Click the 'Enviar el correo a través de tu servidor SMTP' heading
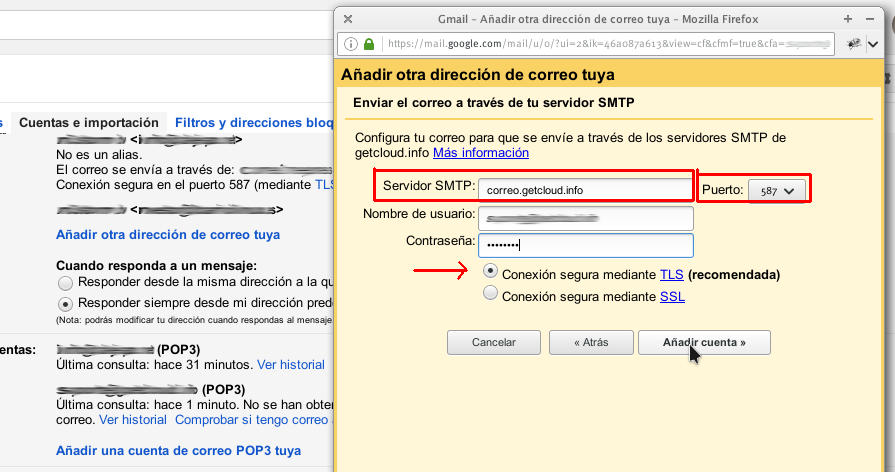 click(494, 103)
